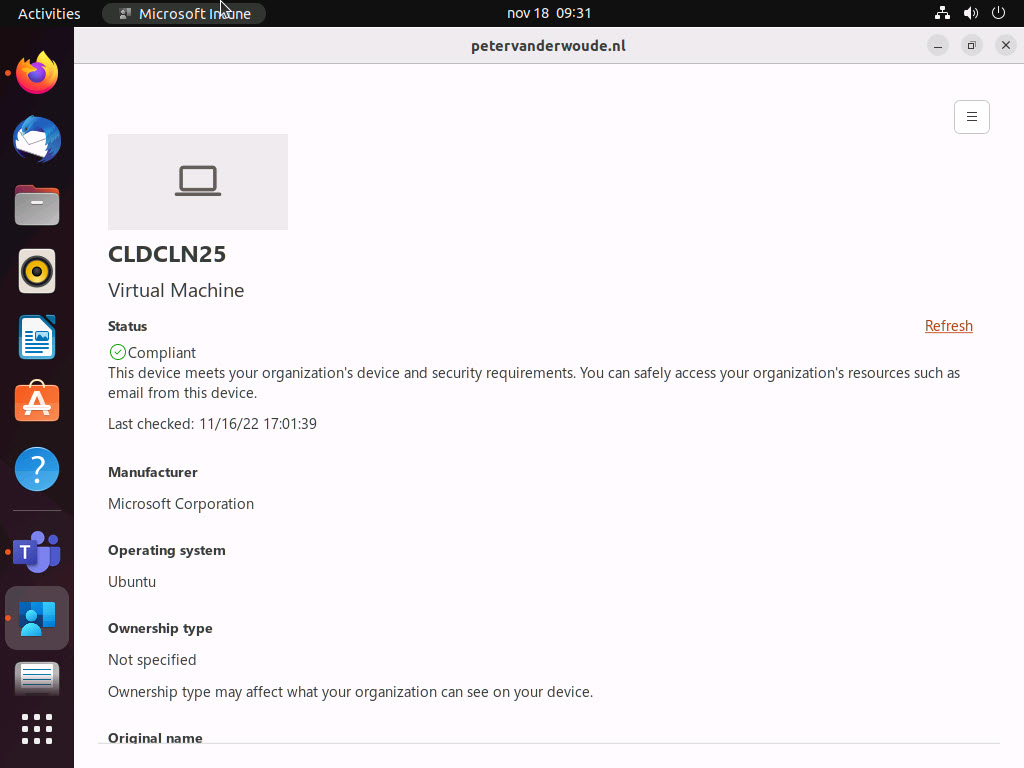
Task: Open the Activities overview
Action: (49, 13)
